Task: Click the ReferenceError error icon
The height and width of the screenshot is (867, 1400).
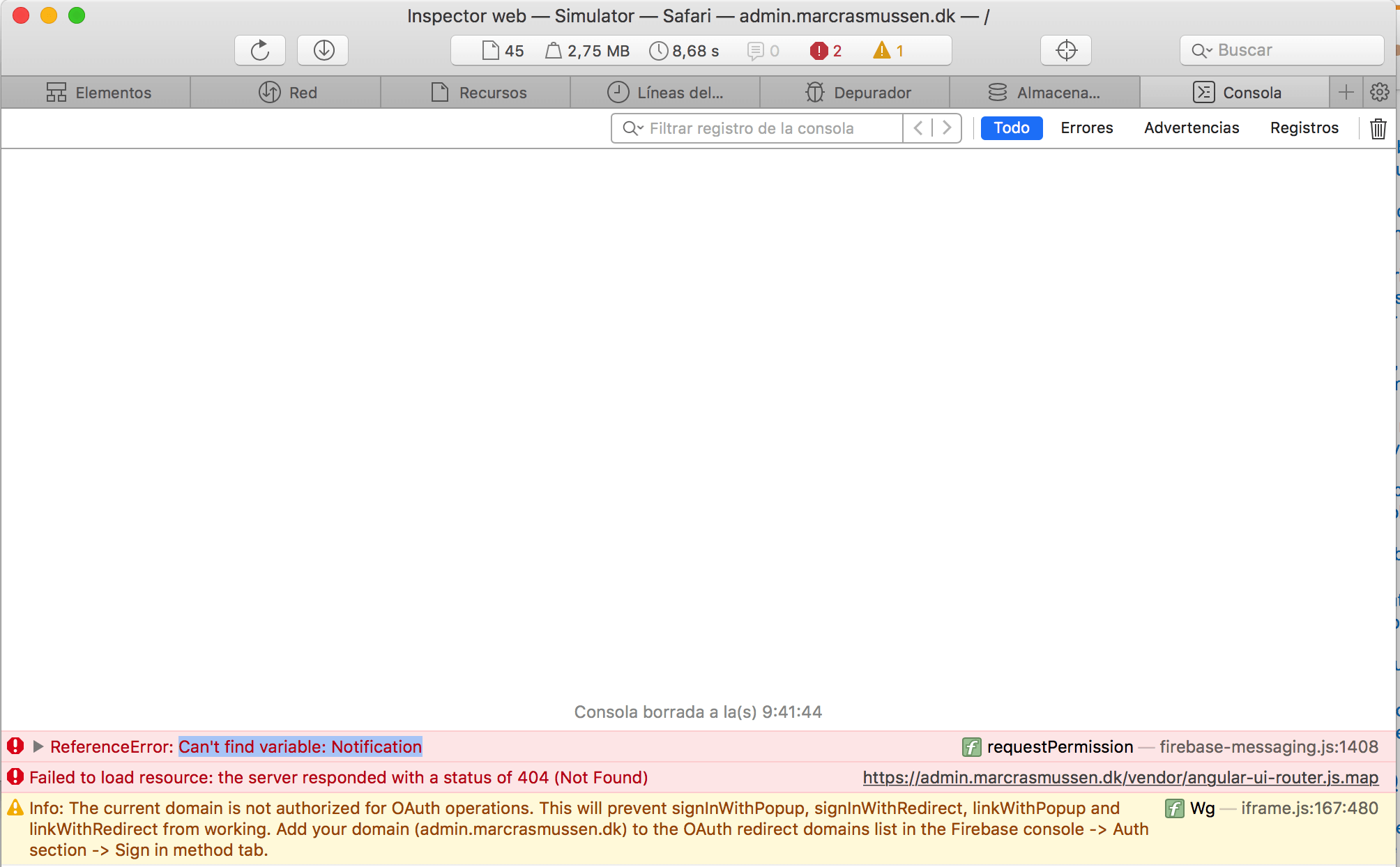Action: tap(15, 746)
